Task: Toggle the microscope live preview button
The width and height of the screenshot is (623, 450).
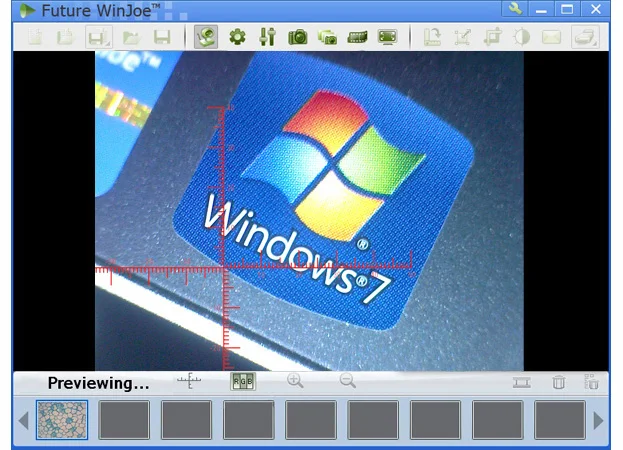Action: (206, 37)
